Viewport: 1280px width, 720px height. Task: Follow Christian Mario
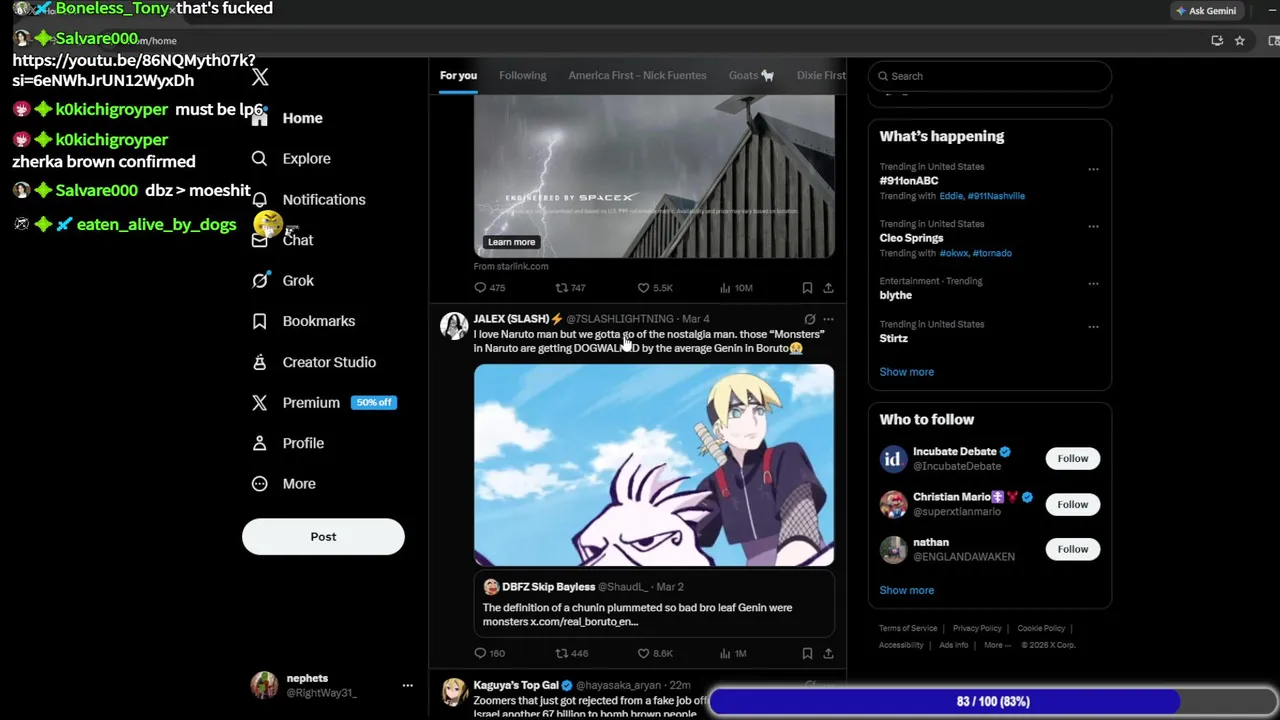pyautogui.click(x=1073, y=504)
